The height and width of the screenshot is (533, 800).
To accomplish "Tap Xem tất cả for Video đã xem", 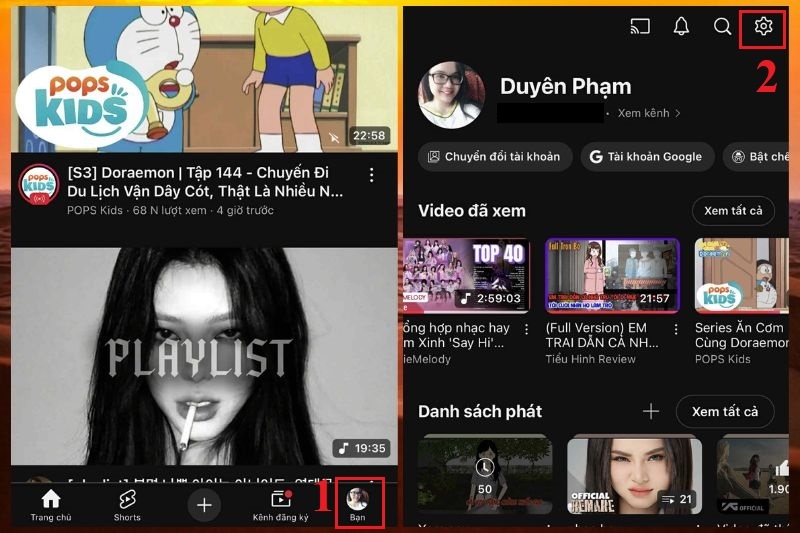I will pos(733,210).
